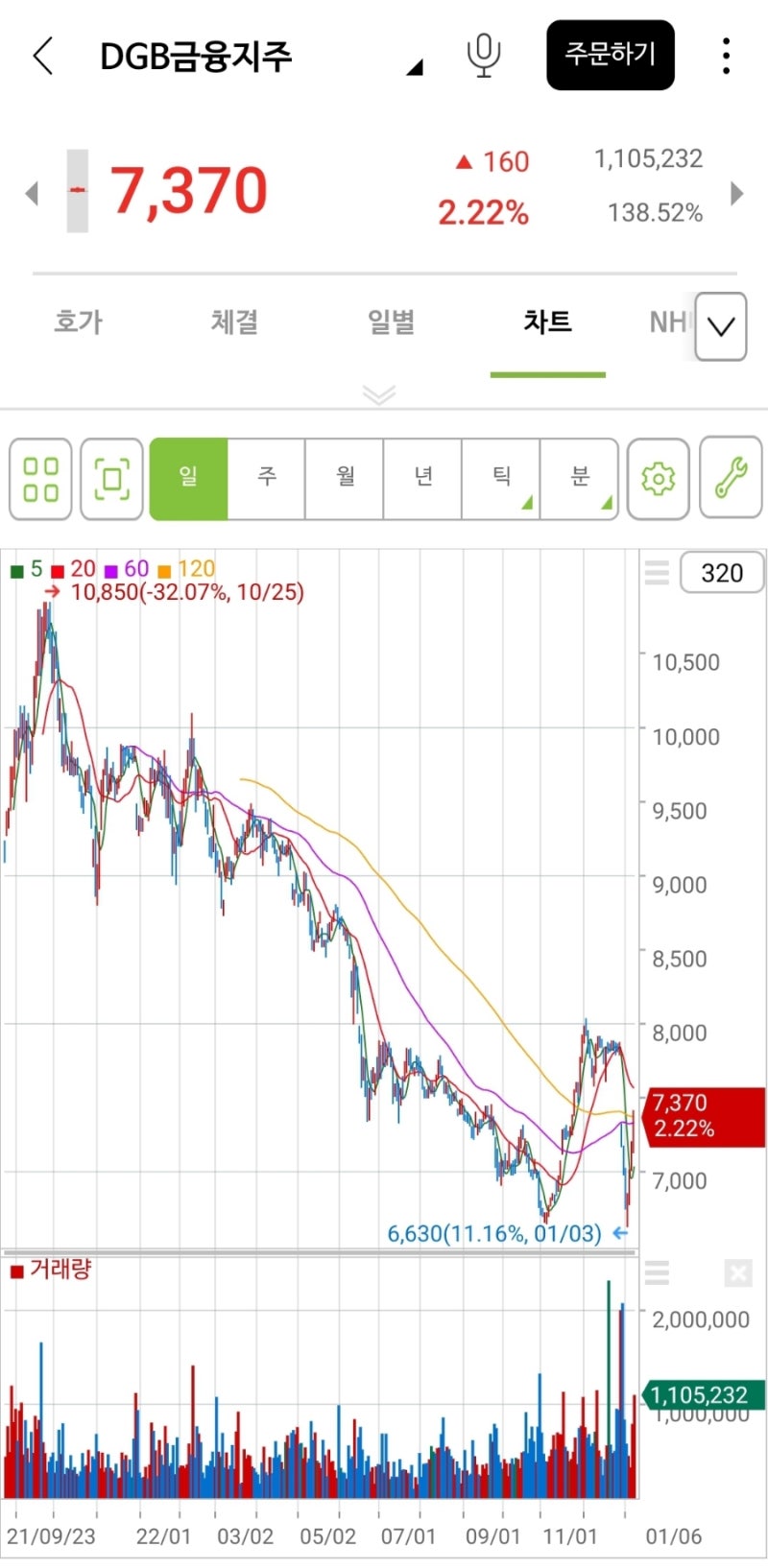
Task: Open volume panel hamburger menu icon
Action: coord(657,1273)
